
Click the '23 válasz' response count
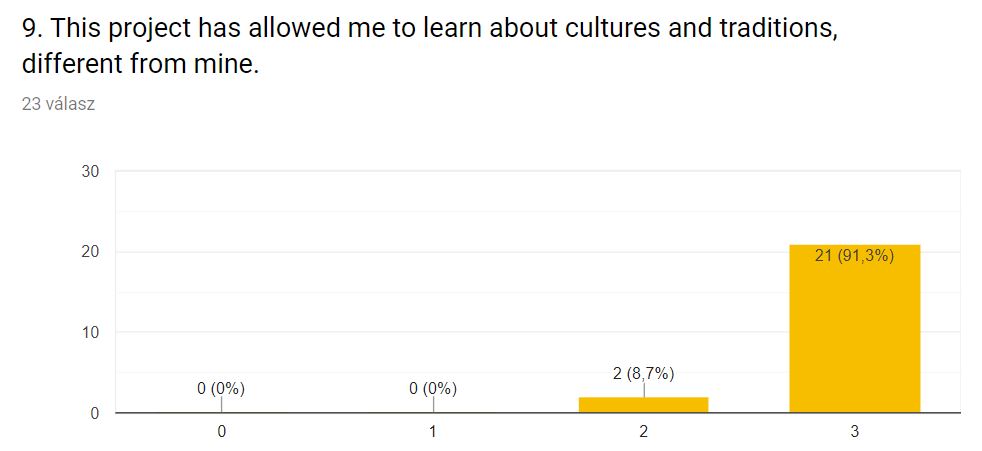tap(58, 104)
